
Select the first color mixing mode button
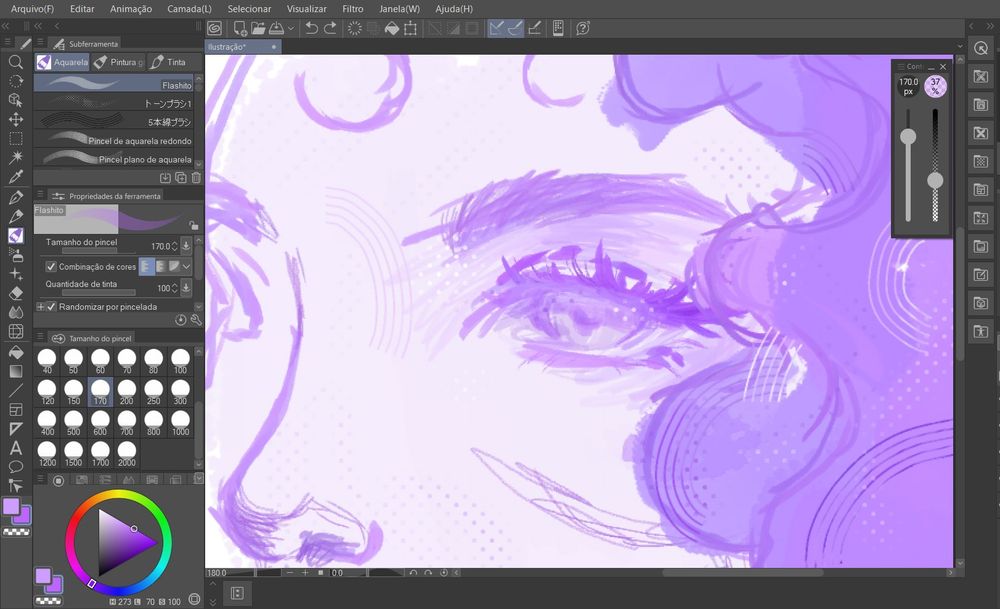147,266
